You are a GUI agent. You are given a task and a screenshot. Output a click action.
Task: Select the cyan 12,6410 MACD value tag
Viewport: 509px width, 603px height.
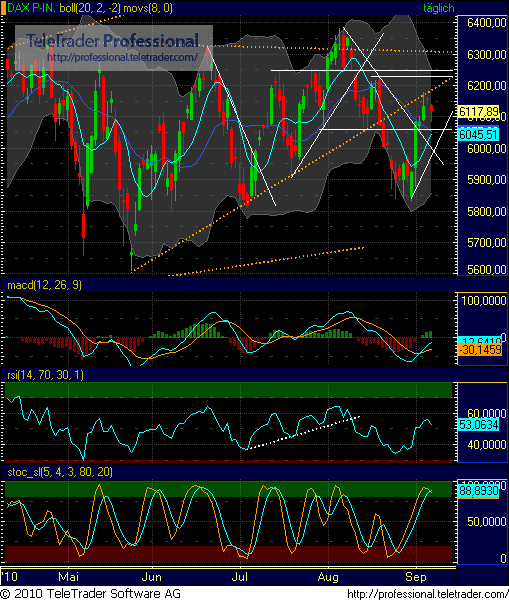[x=480, y=340]
